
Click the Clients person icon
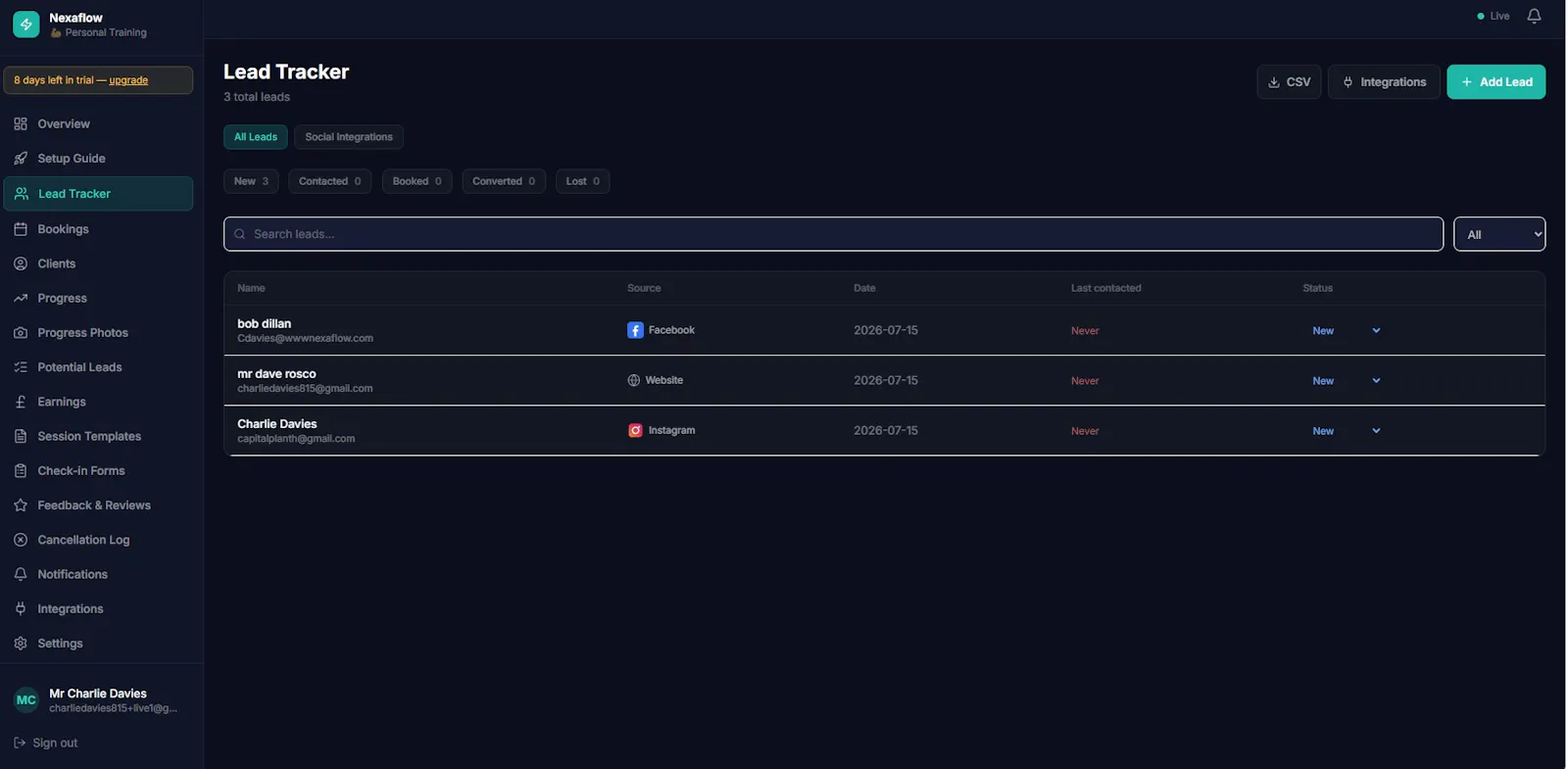click(21, 264)
